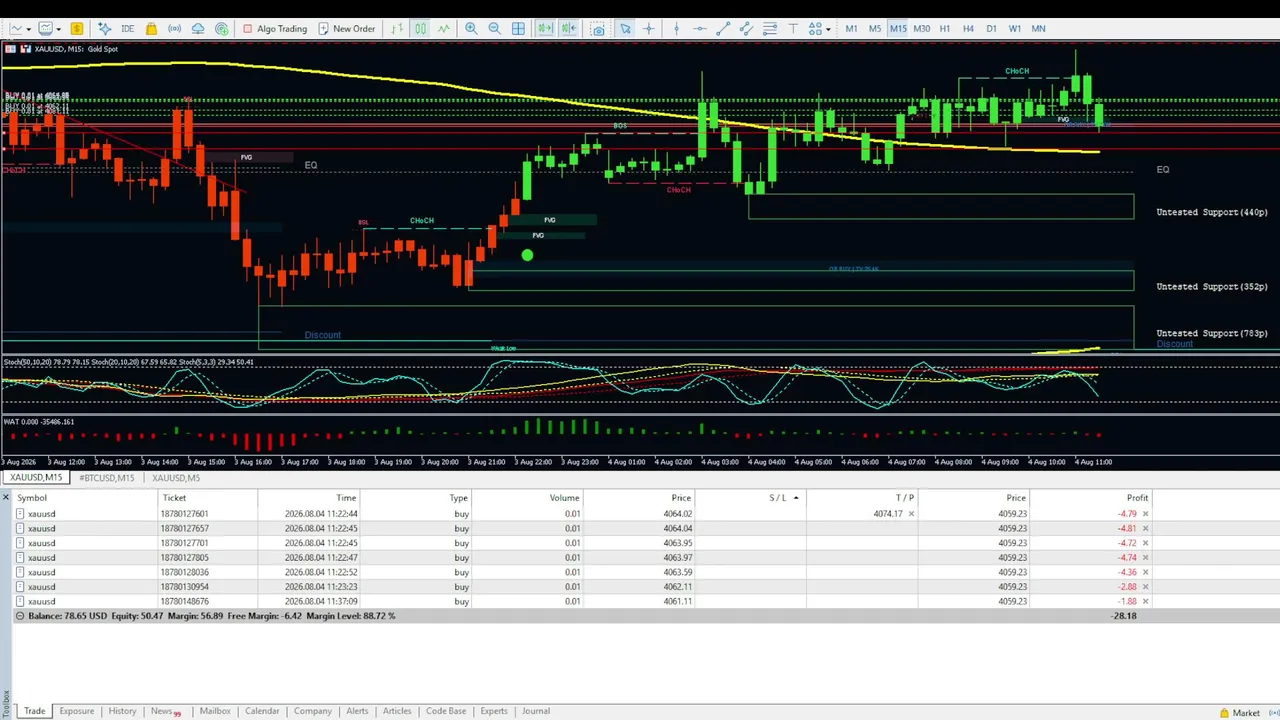Open the Code Base tab
This screenshot has height=720, width=1280.
coord(446,711)
